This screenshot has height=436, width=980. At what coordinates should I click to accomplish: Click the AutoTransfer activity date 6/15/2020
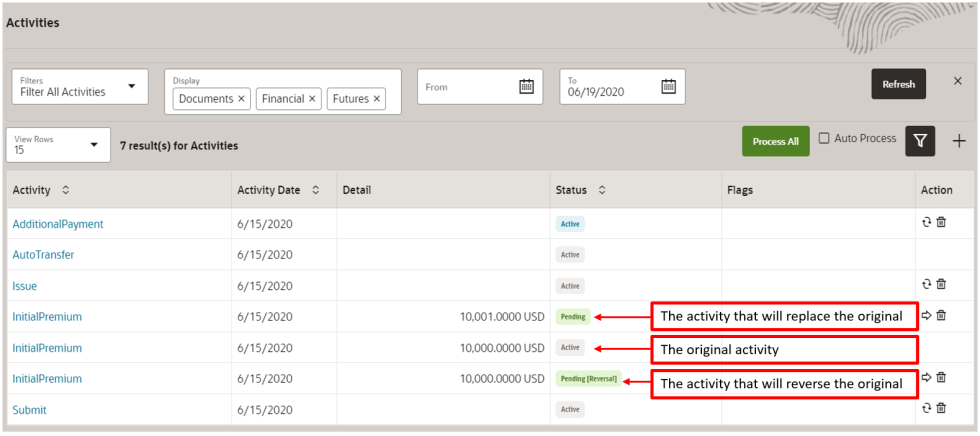(x=265, y=255)
